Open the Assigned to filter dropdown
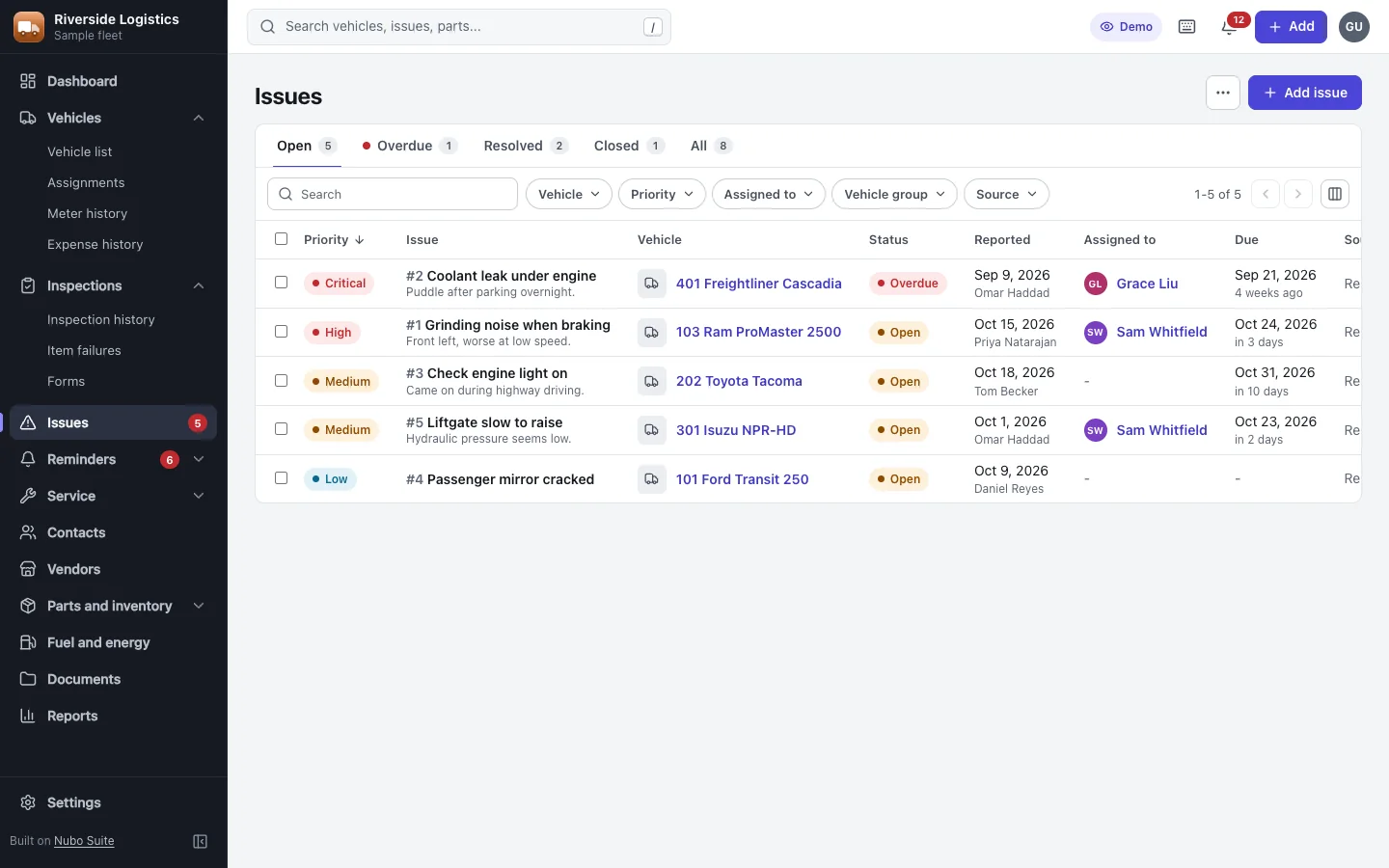Screen dimensions: 1389x868 click(x=769, y=194)
